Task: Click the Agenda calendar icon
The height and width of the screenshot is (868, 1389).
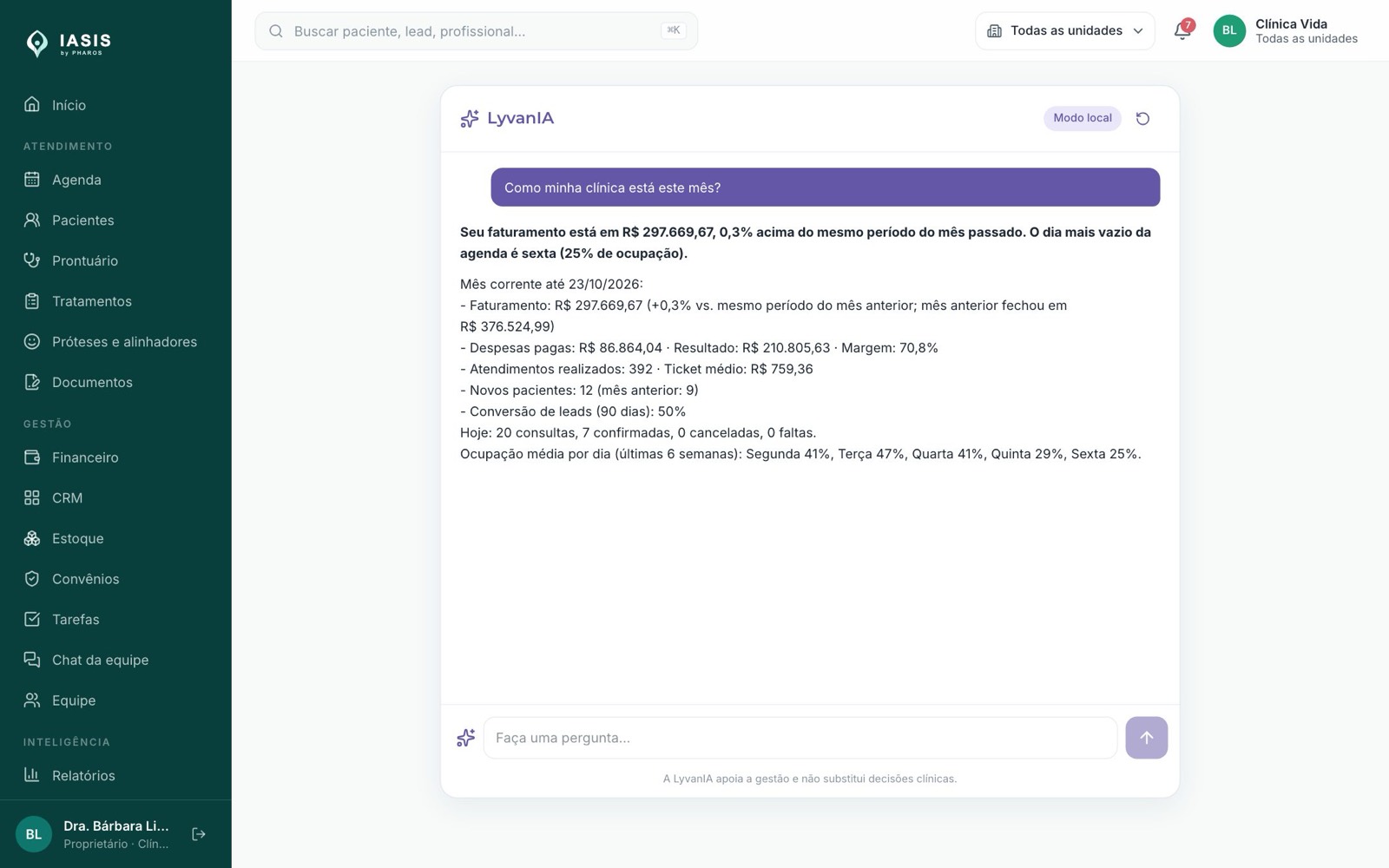Action: tap(32, 180)
